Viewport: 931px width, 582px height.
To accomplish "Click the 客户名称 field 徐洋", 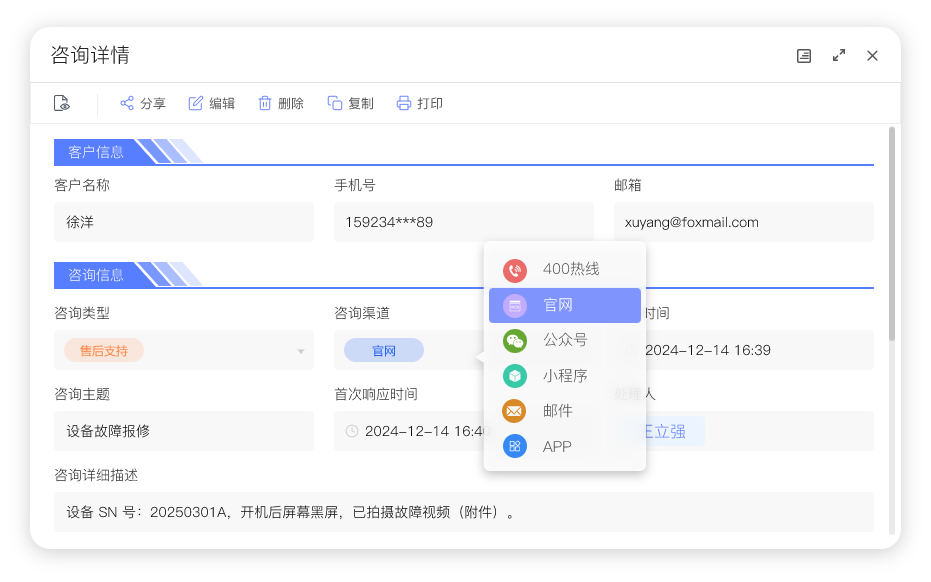I will (183, 222).
